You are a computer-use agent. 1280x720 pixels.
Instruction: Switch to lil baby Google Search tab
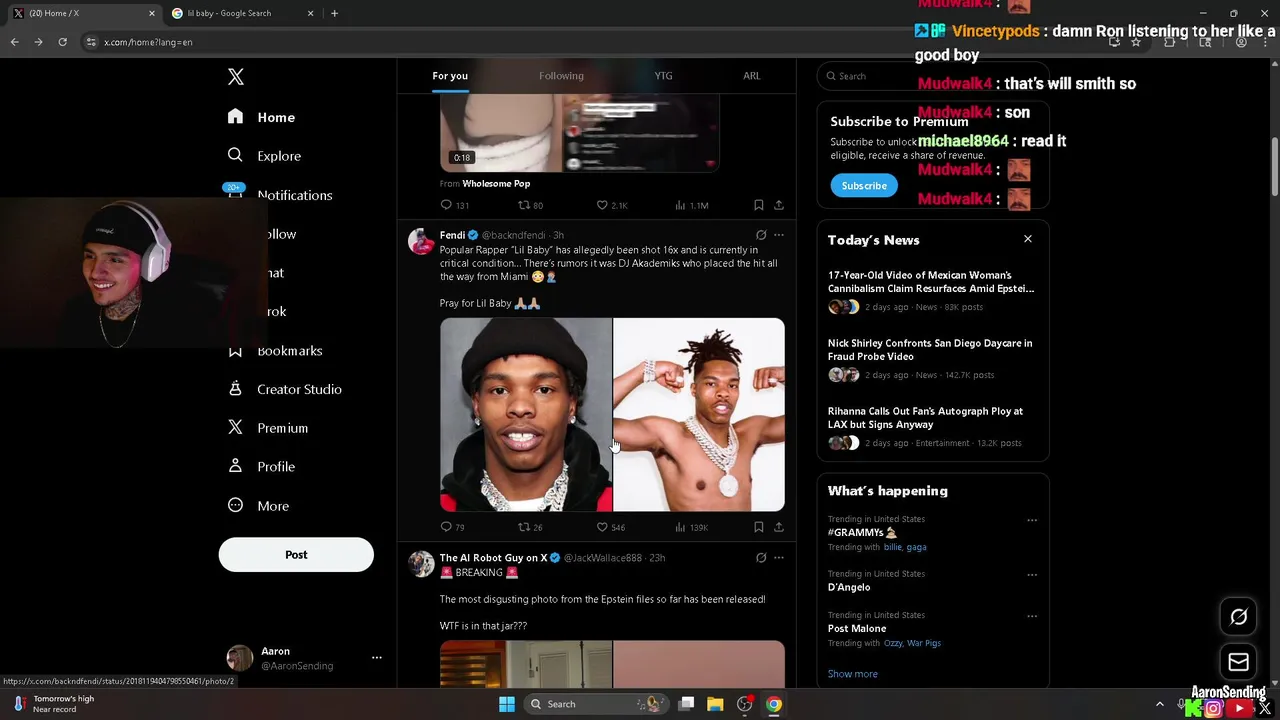point(241,13)
